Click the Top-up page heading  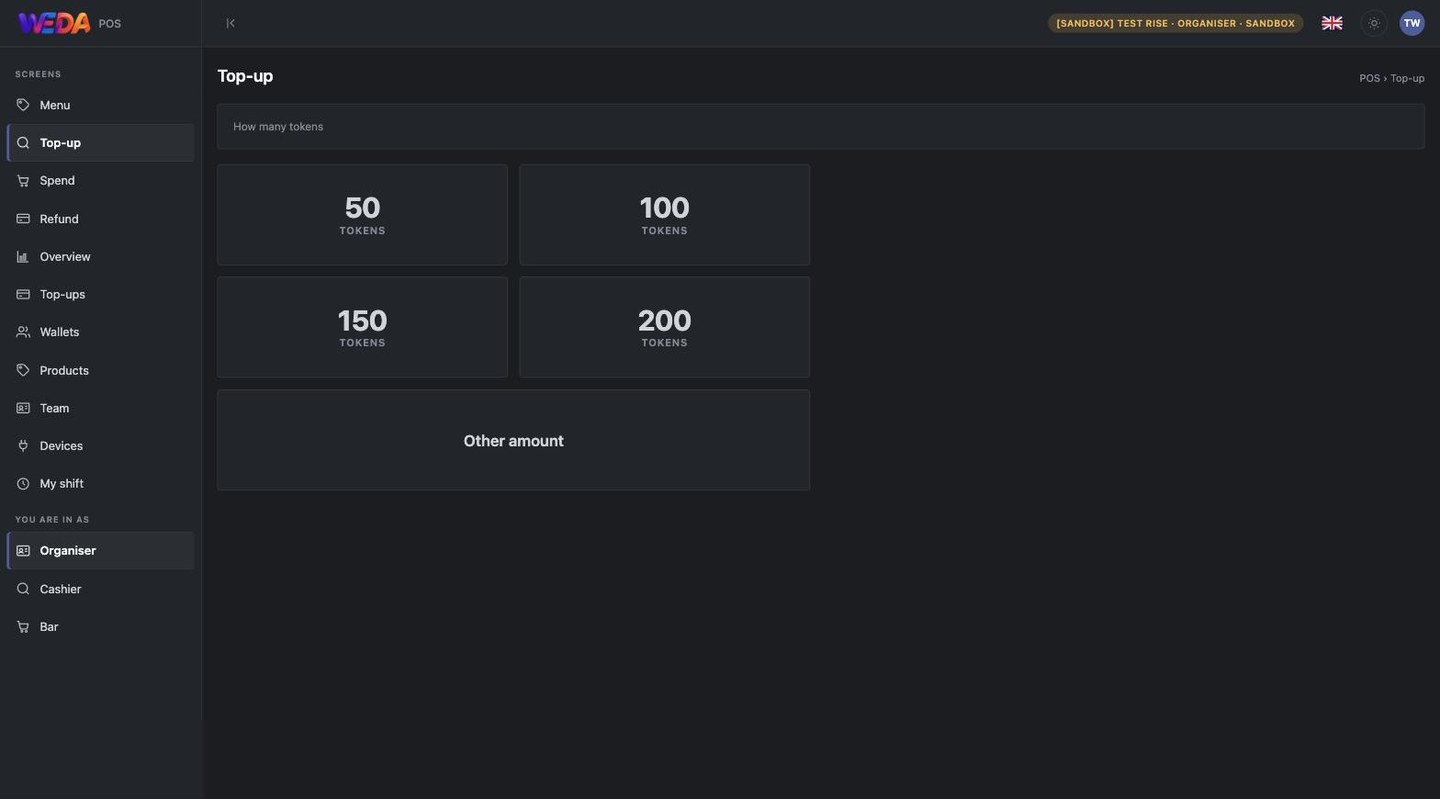coord(245,76)
